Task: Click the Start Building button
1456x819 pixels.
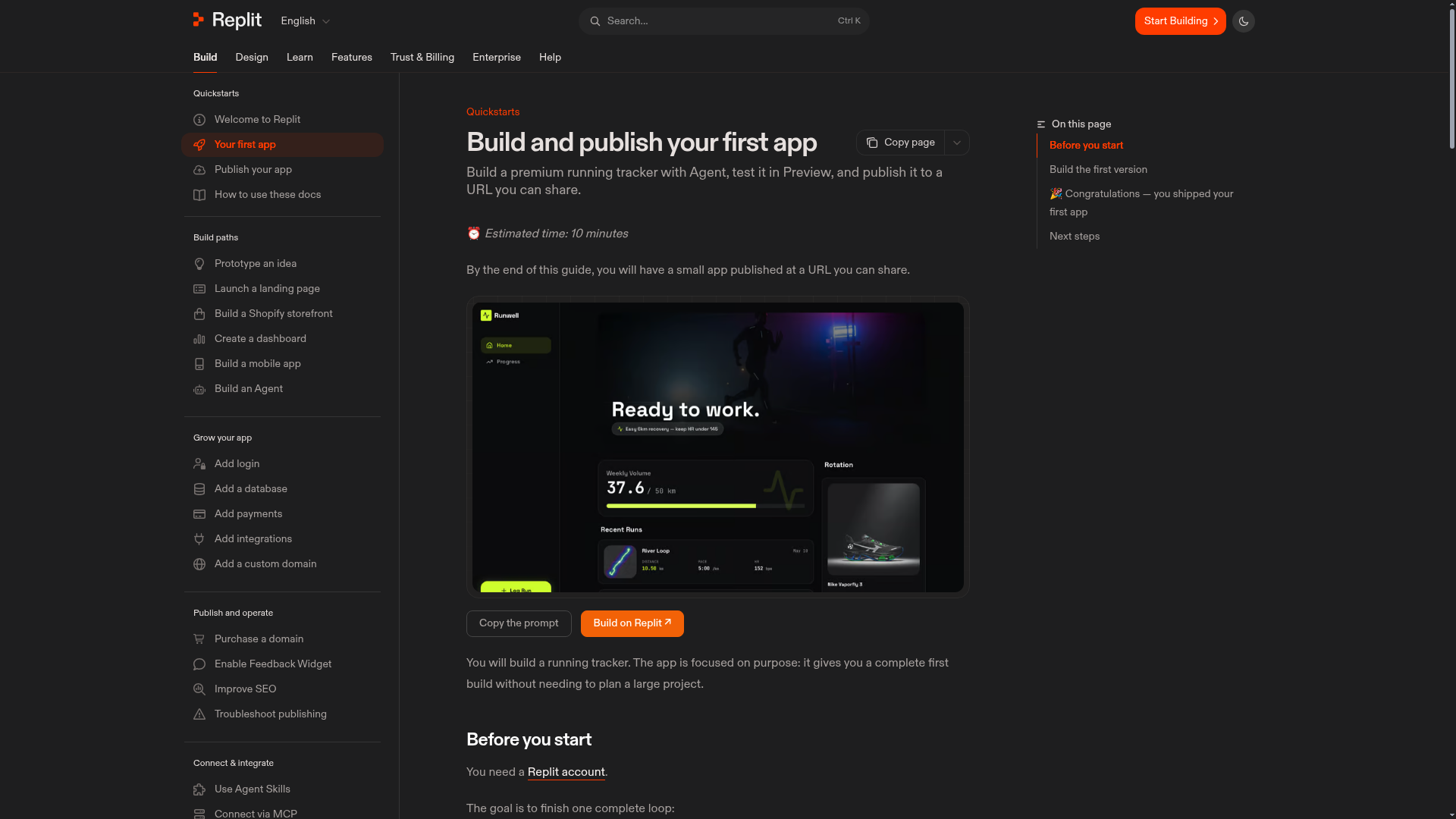Action: [1180, 21]
